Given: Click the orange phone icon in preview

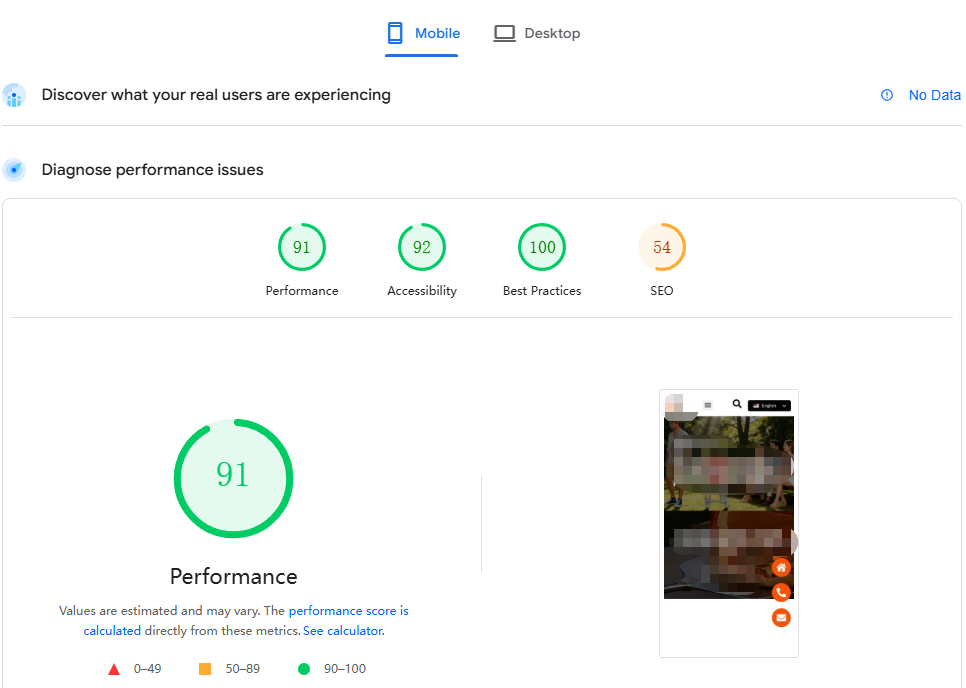Looking at the screenshot, I should 781,593.
